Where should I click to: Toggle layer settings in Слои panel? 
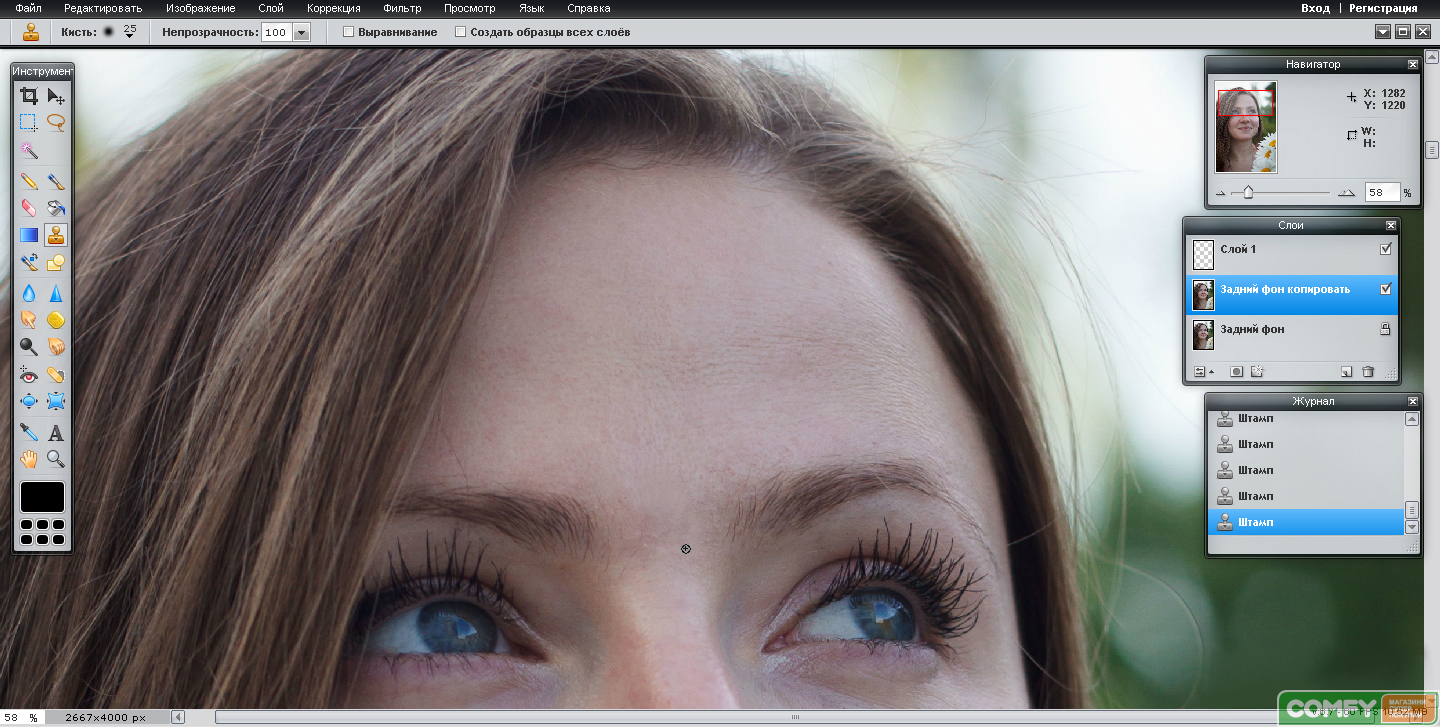(x=1203, y=371)
